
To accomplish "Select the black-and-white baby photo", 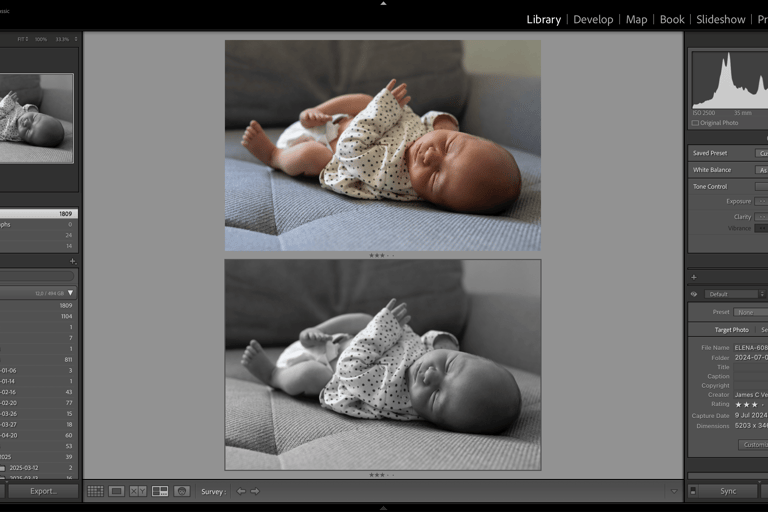I will [383, 365].
